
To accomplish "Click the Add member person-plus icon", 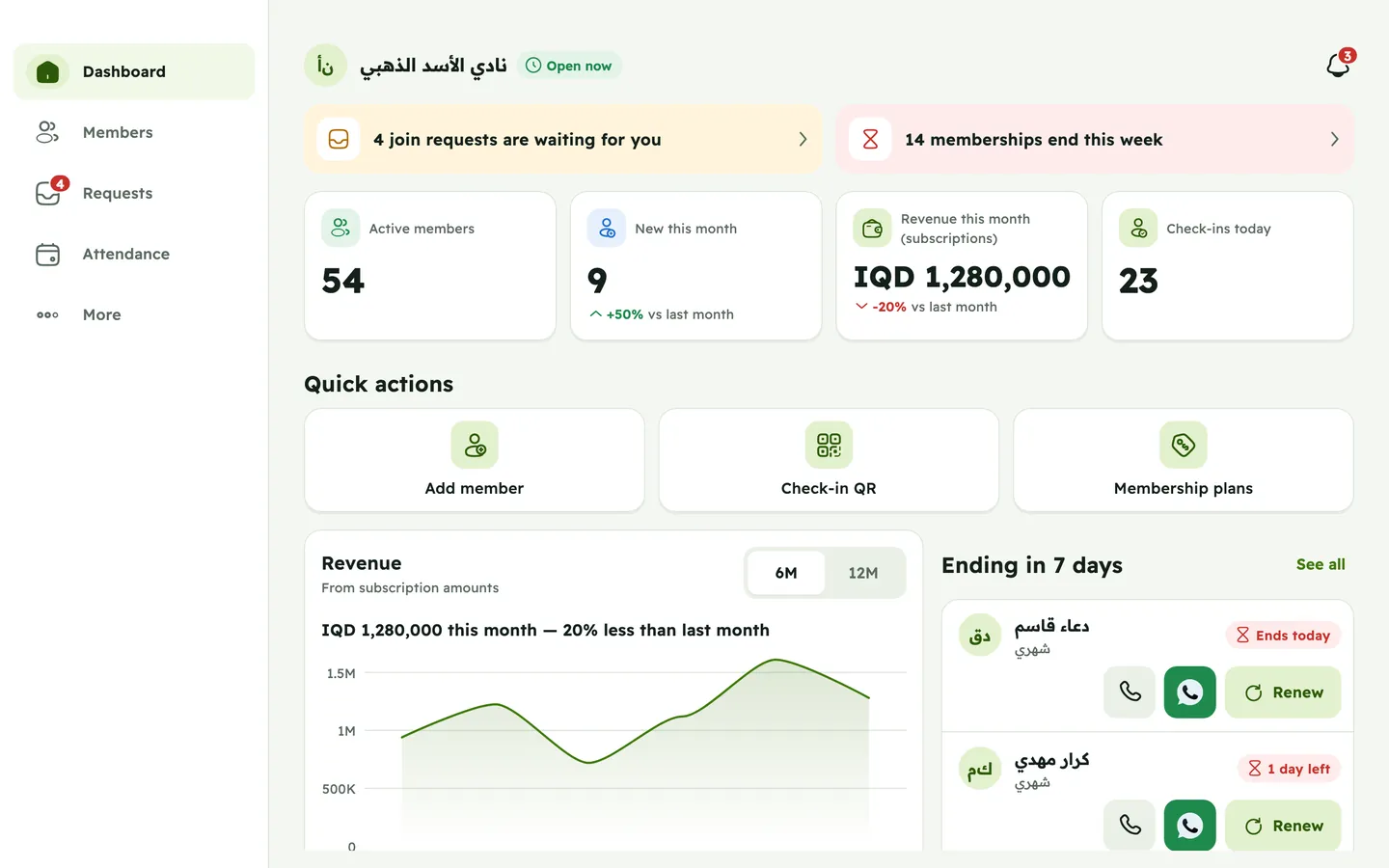I will [x=475, y=445].
